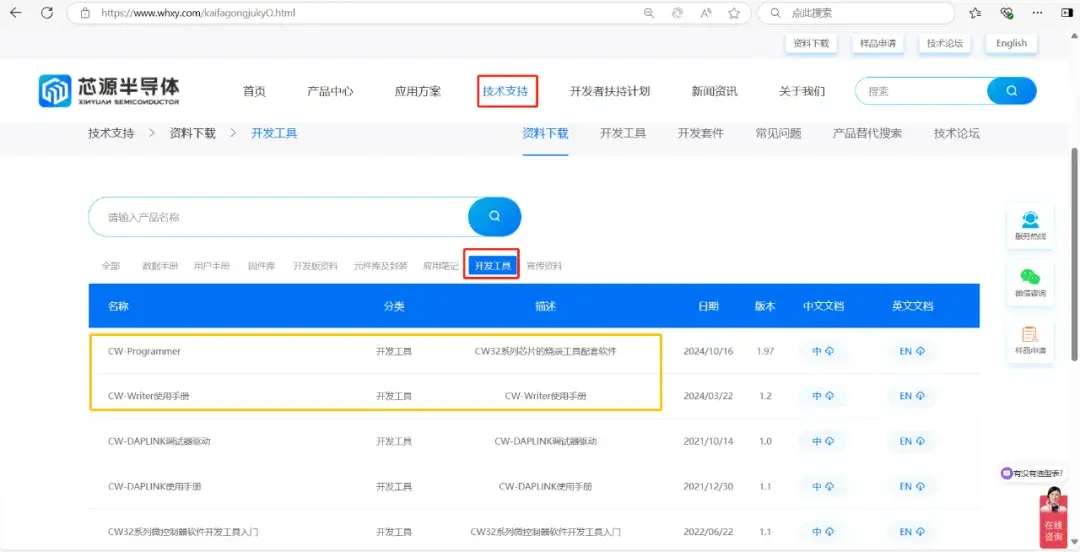The height and width of the screenshot is (552, 1080).
Task: Select the 宣传资料 category filter
Action: coord(544,265)
